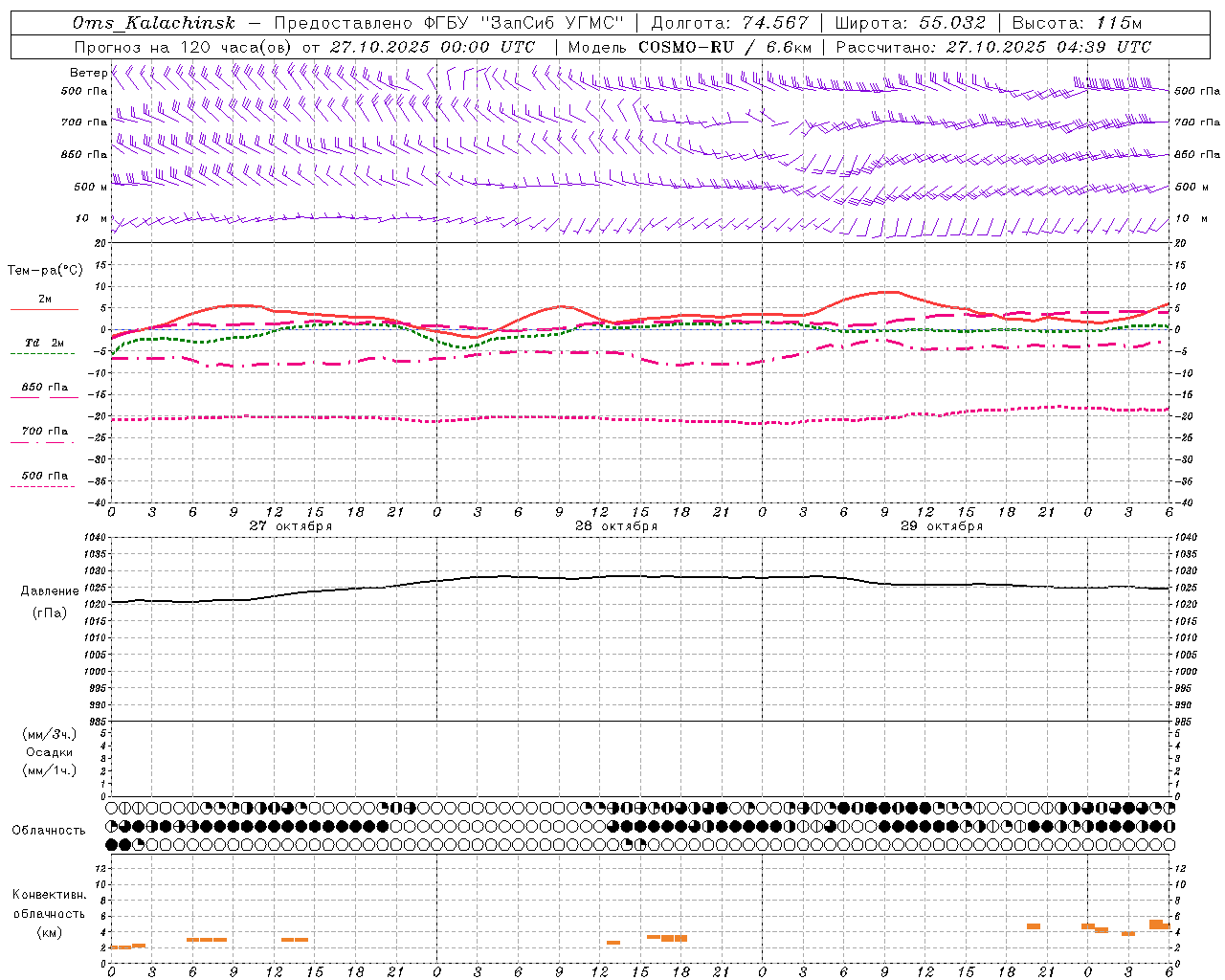Click 1040 on the left pressure axis
1225x980 pixels.
pos(95,538)
